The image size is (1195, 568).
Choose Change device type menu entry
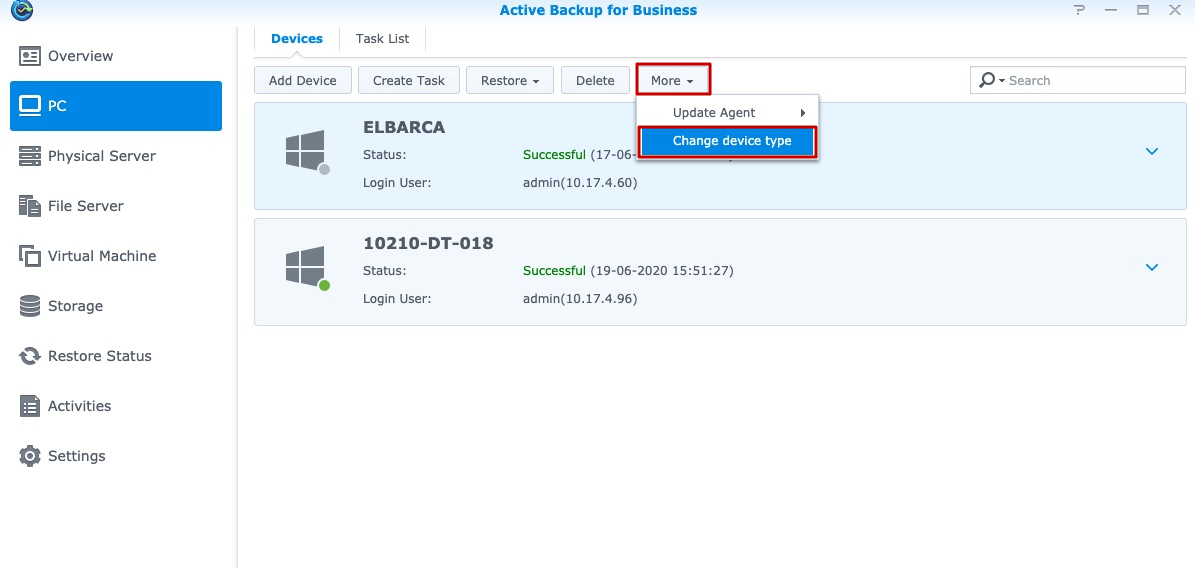pyautogui.click(x=727, y=142)
